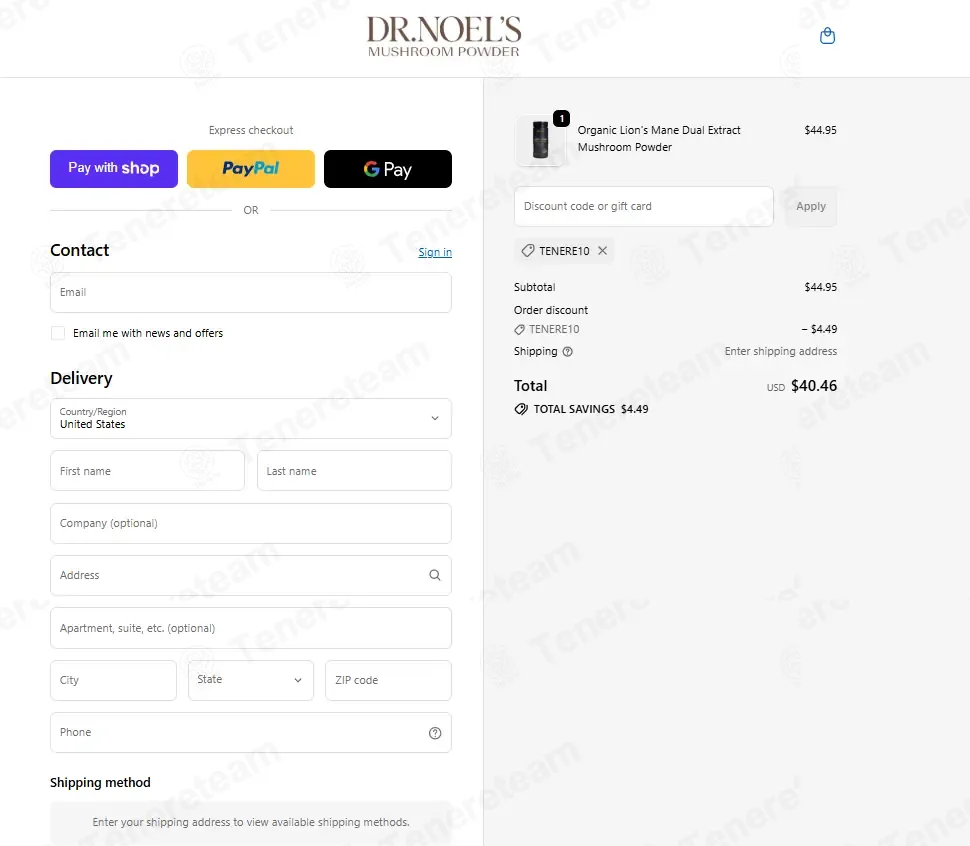This screenshot has height=846, width=970.
Task: Click the discount tag icon on TENERE10 chip
Action: (x=528, y=250)
